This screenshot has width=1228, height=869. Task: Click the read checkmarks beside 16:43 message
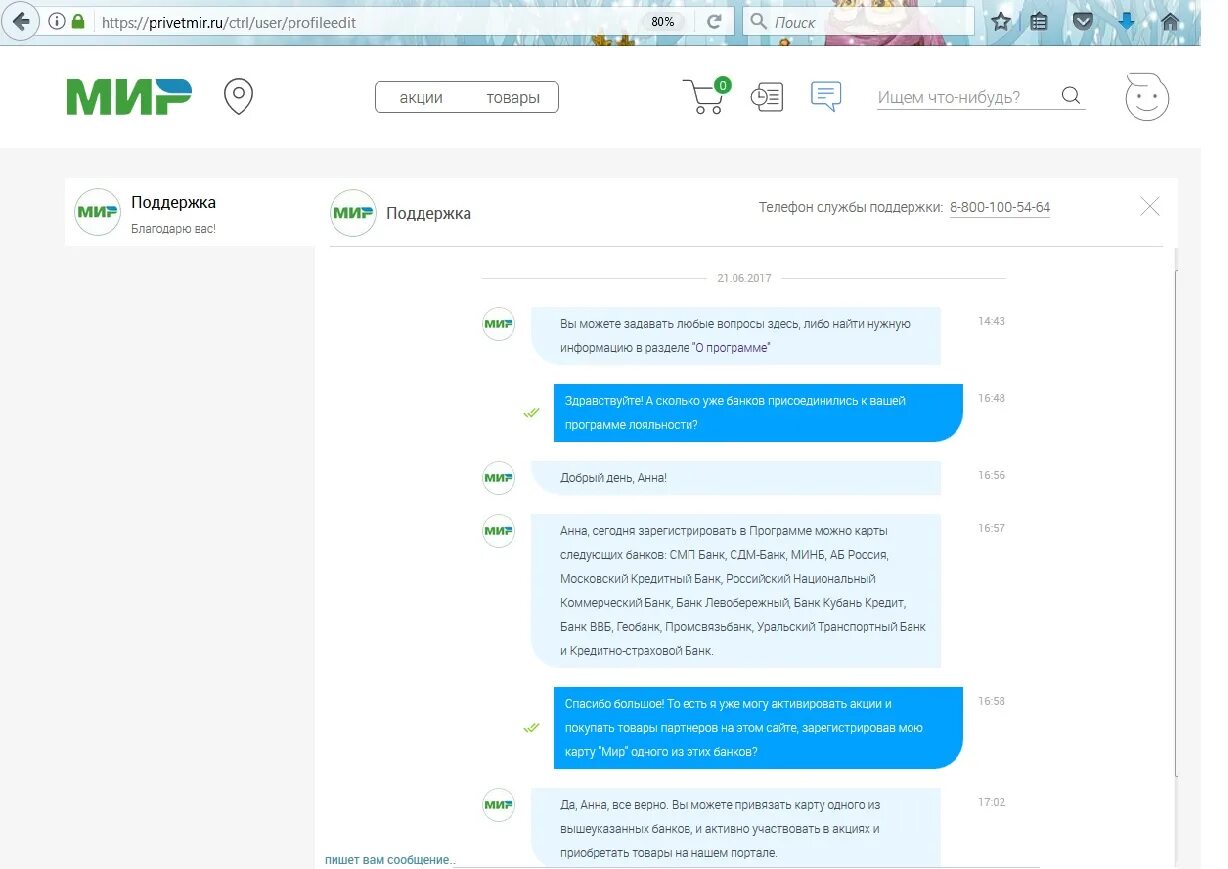click(x=531, y=413)
